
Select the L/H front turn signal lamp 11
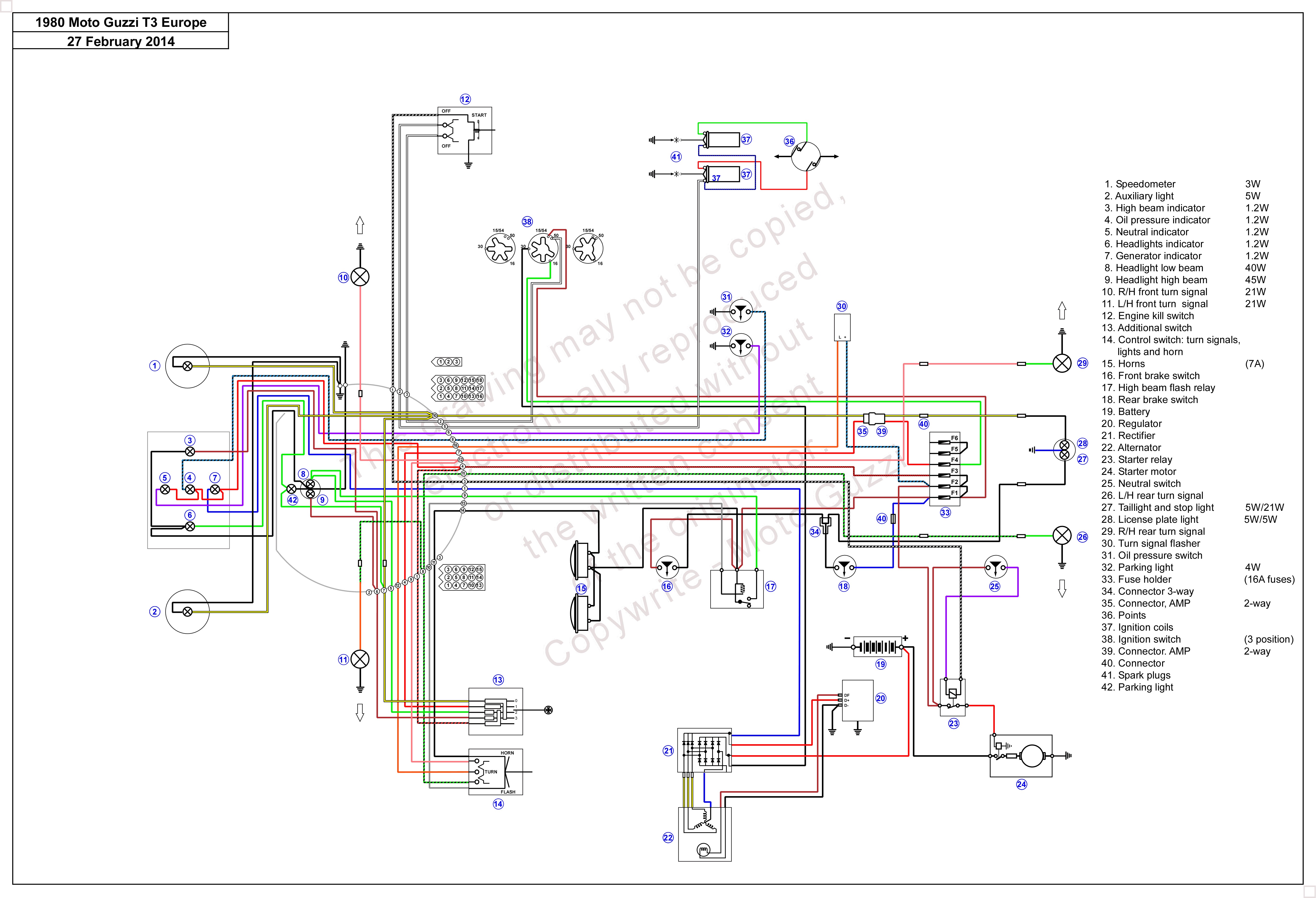click(x=360, y=659)
